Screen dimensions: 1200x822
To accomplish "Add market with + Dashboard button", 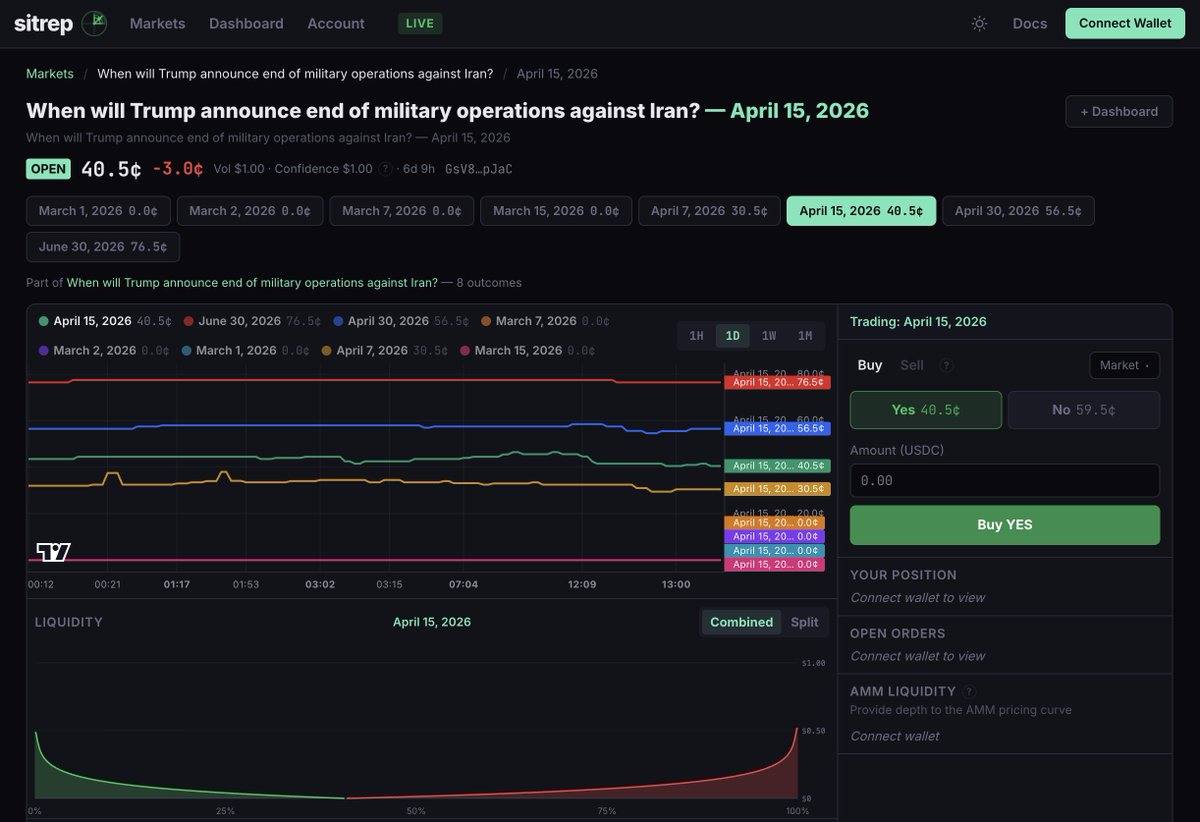I will pyautogui.click(x=1119, y=111).
